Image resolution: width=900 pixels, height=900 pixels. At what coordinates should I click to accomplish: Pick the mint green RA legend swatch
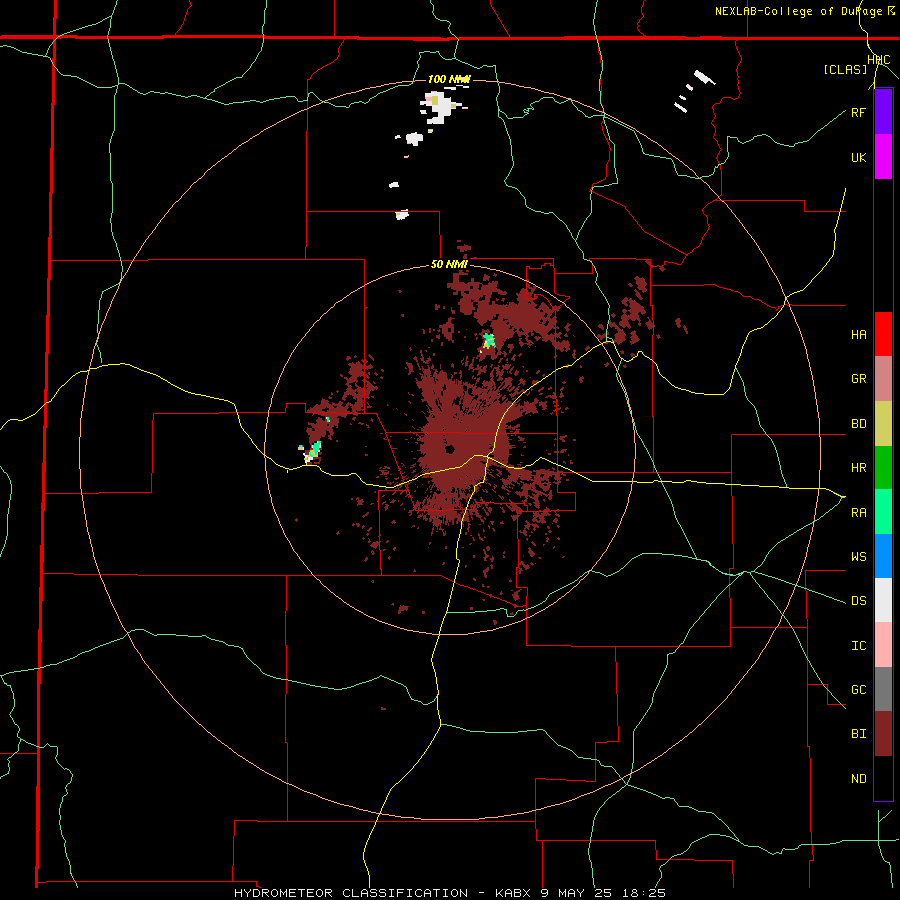pos(883,512)
